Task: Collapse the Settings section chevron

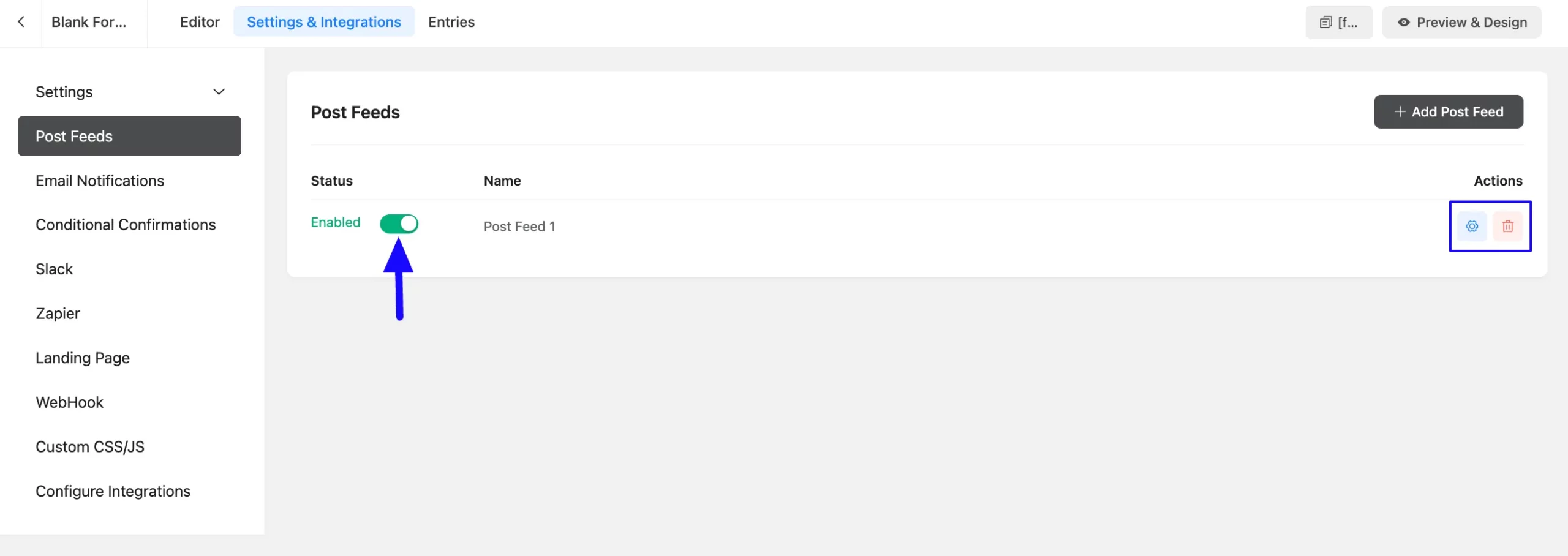Action: pos(219,92)
